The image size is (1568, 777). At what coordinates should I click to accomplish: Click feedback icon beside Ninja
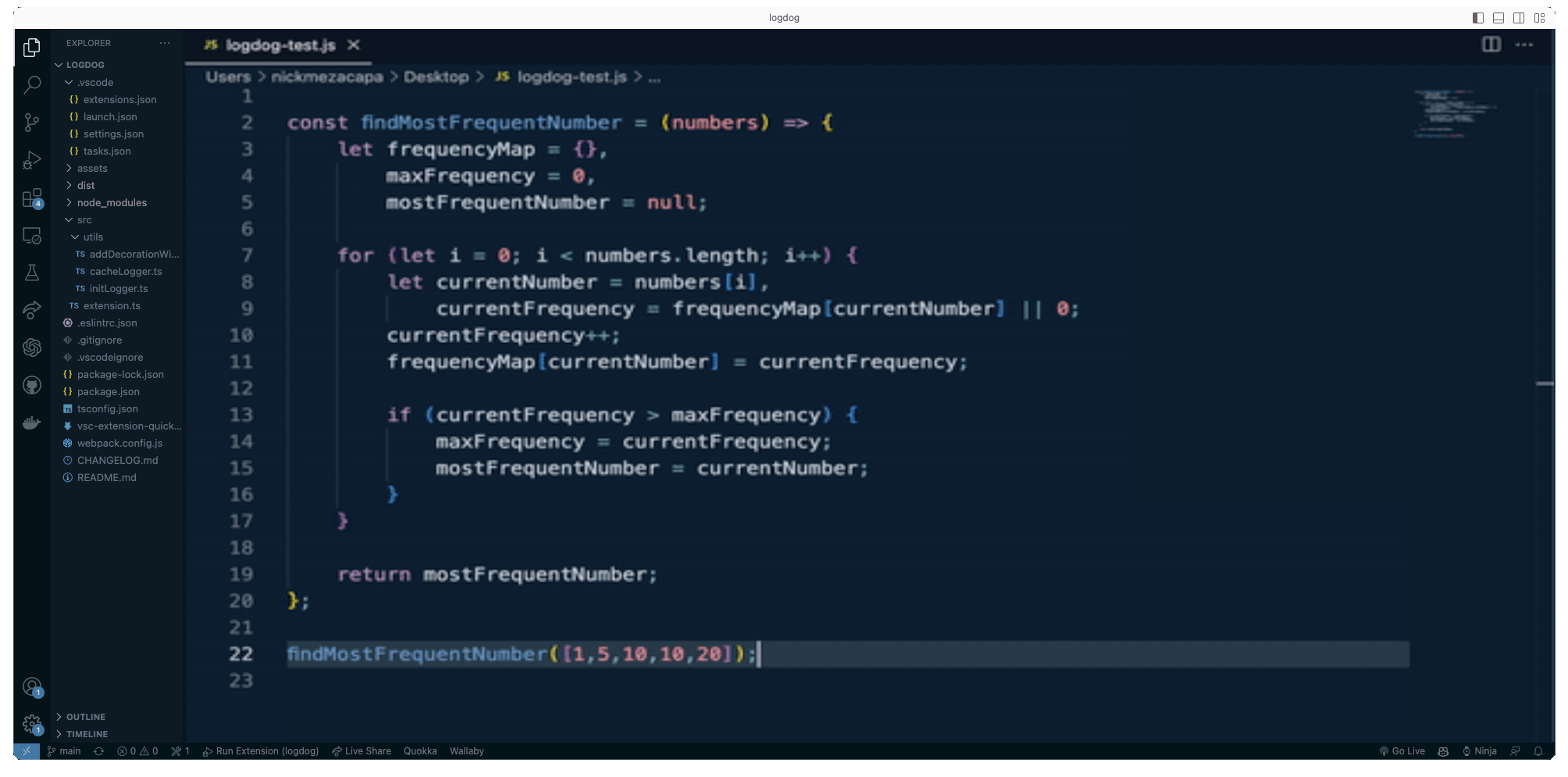pos(1515,751)
